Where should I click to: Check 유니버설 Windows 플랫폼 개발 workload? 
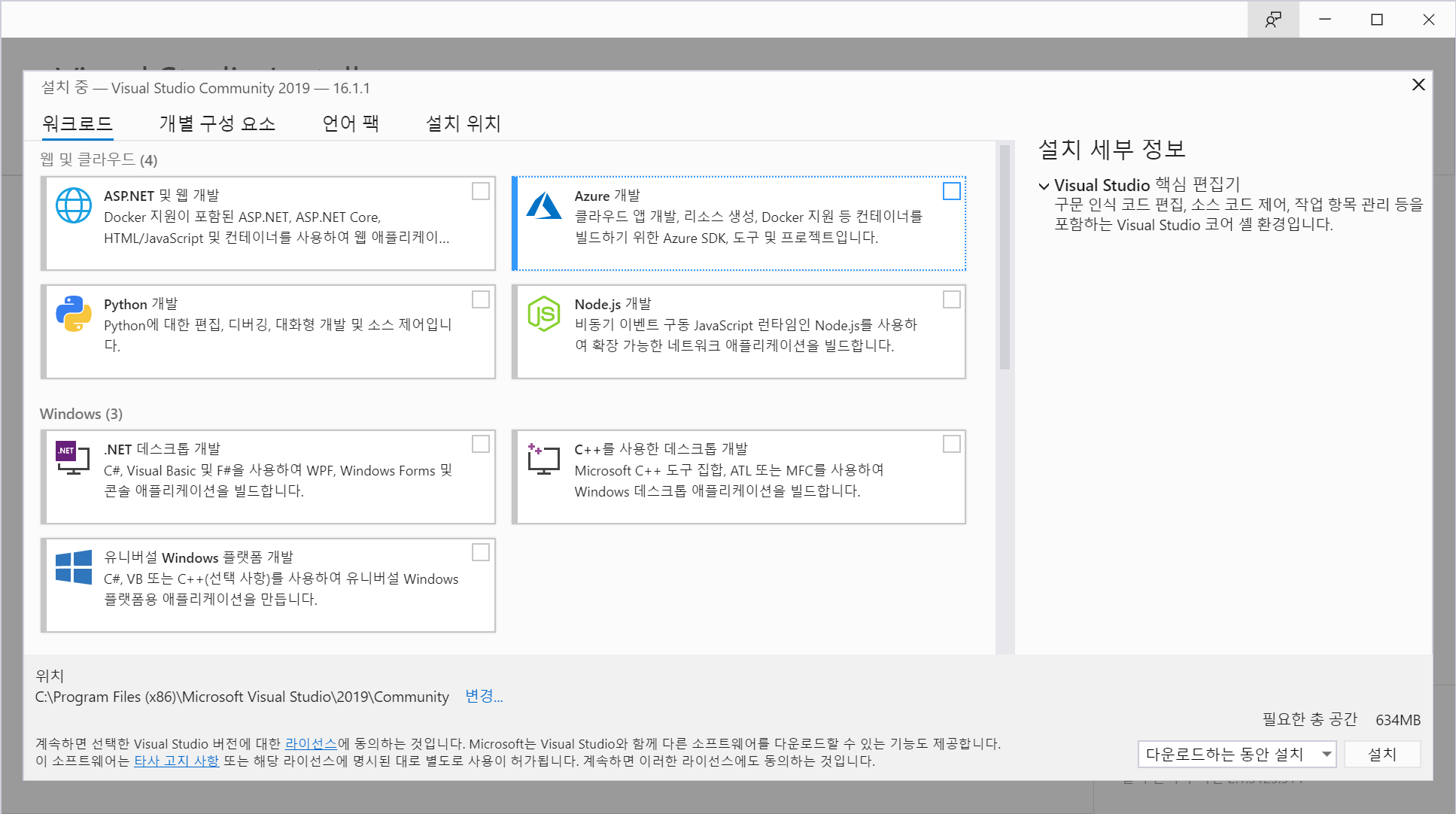(481, 552)
